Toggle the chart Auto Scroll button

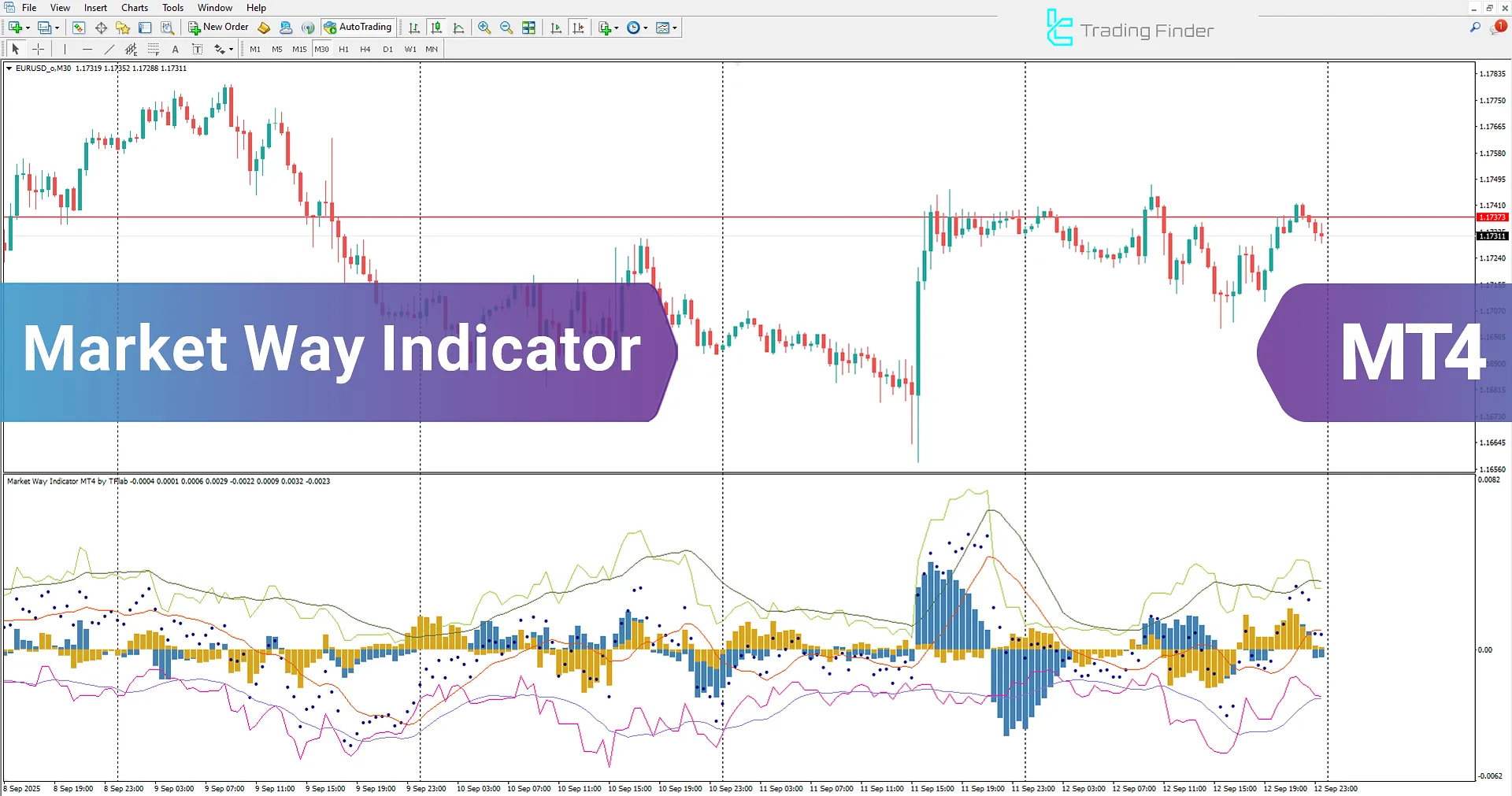point(556,28)
